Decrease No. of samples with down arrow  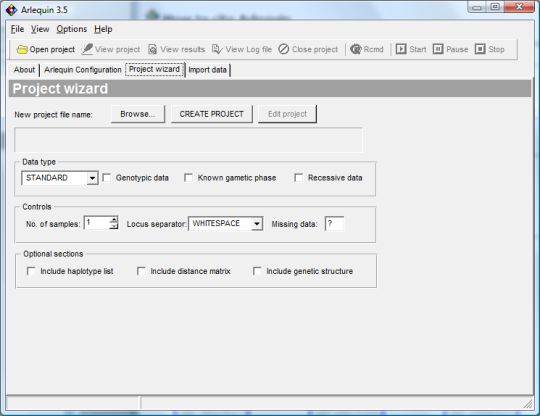tap(114, 226)
